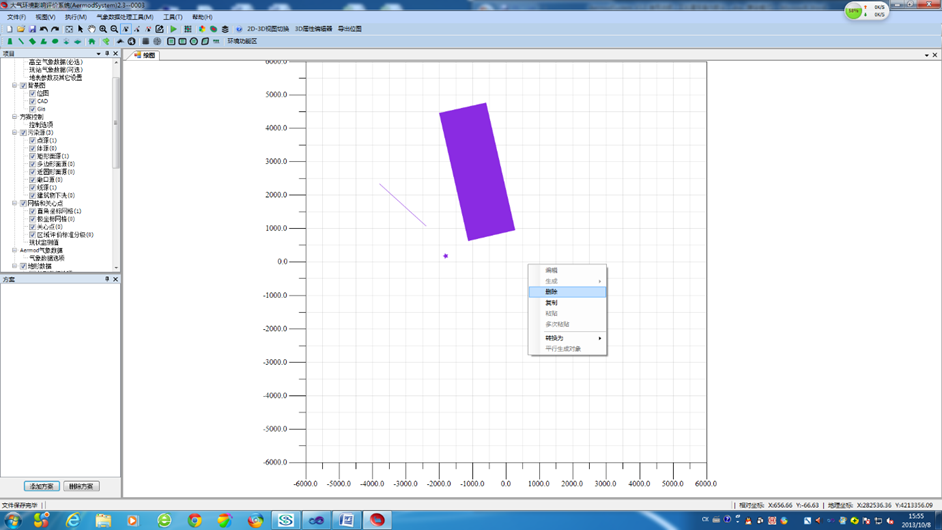Click the zoom-to-extent icon in toolbar
Screen dimensions: 942x530
coord(69,29)
